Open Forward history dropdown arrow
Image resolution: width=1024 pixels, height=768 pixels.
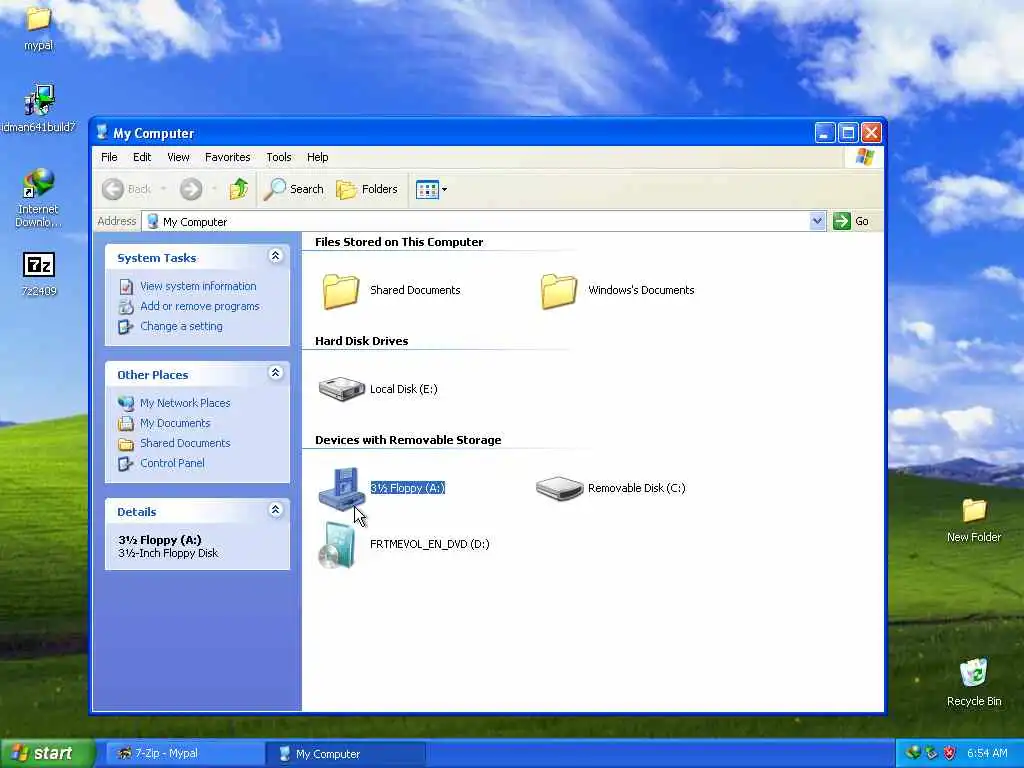click(x=214, y=189)
